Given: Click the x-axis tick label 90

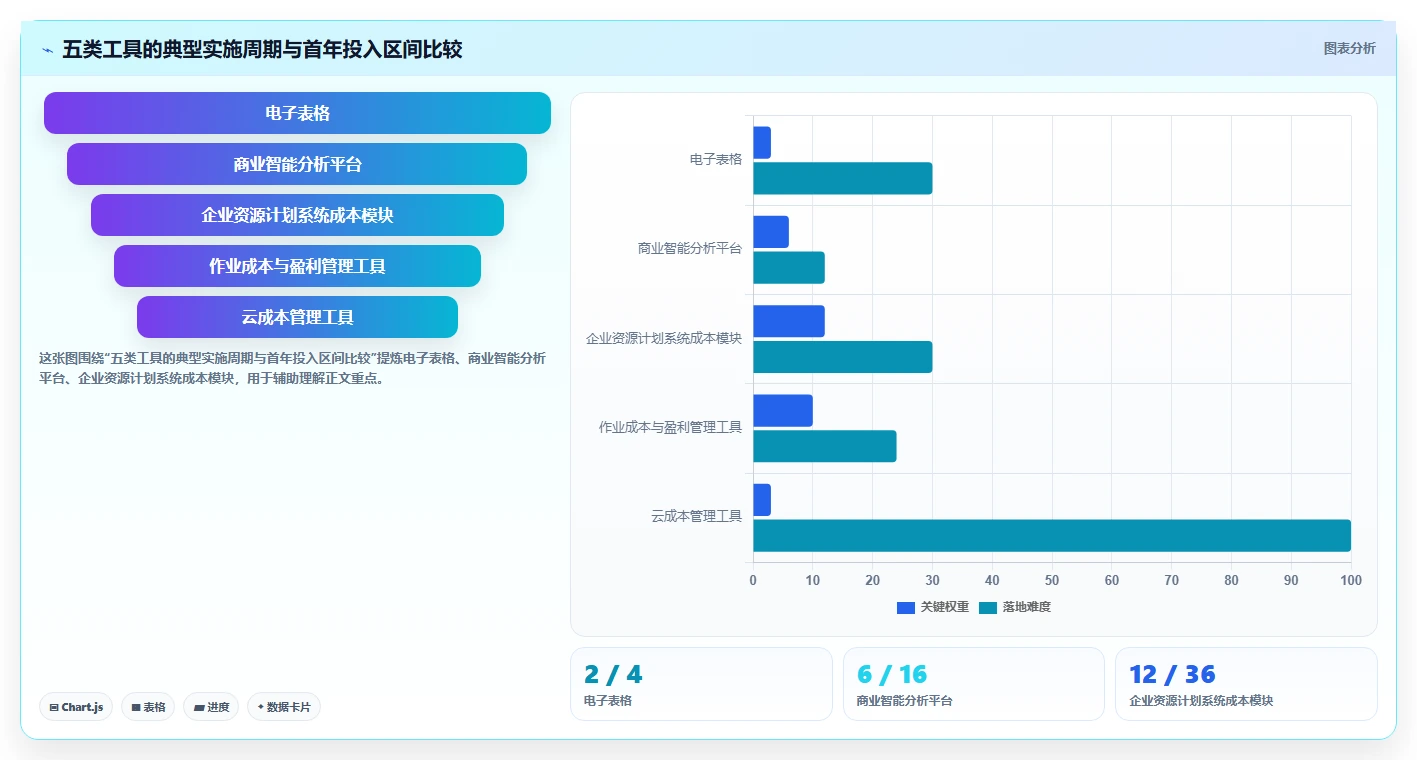Looking at the screenshot, I should tap(1291, 580).
